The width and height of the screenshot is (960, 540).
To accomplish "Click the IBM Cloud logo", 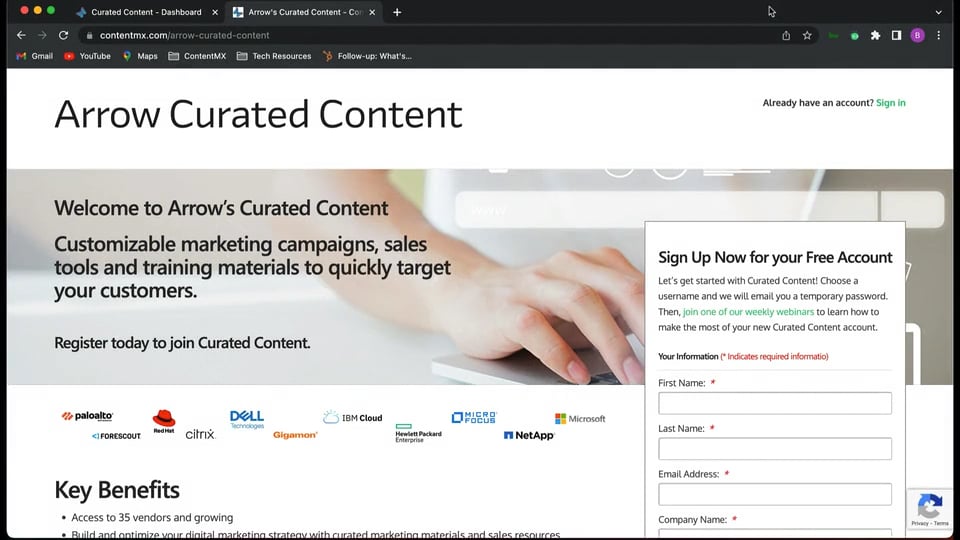I will (353, 418).
